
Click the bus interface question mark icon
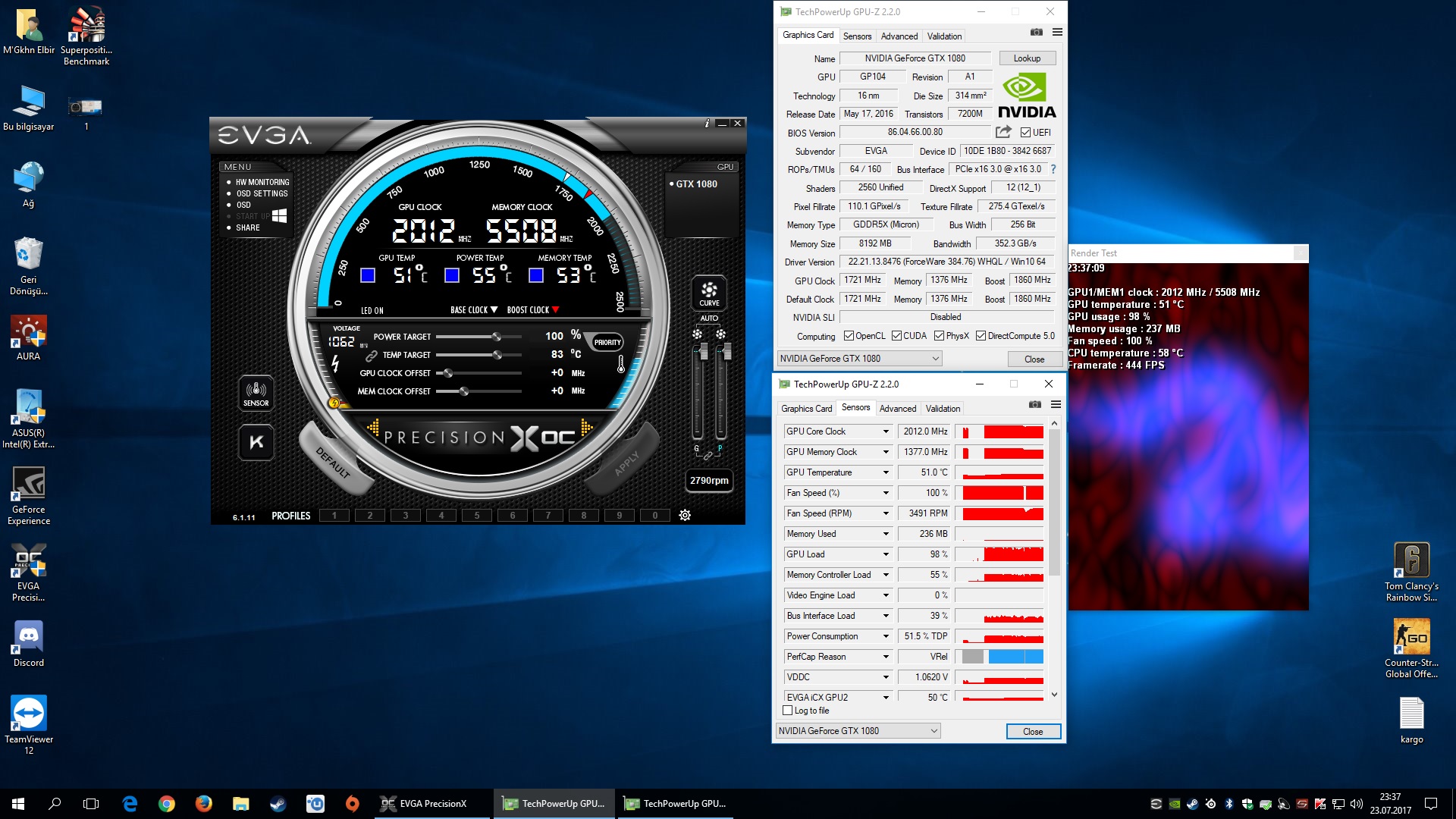[1053, 169]
